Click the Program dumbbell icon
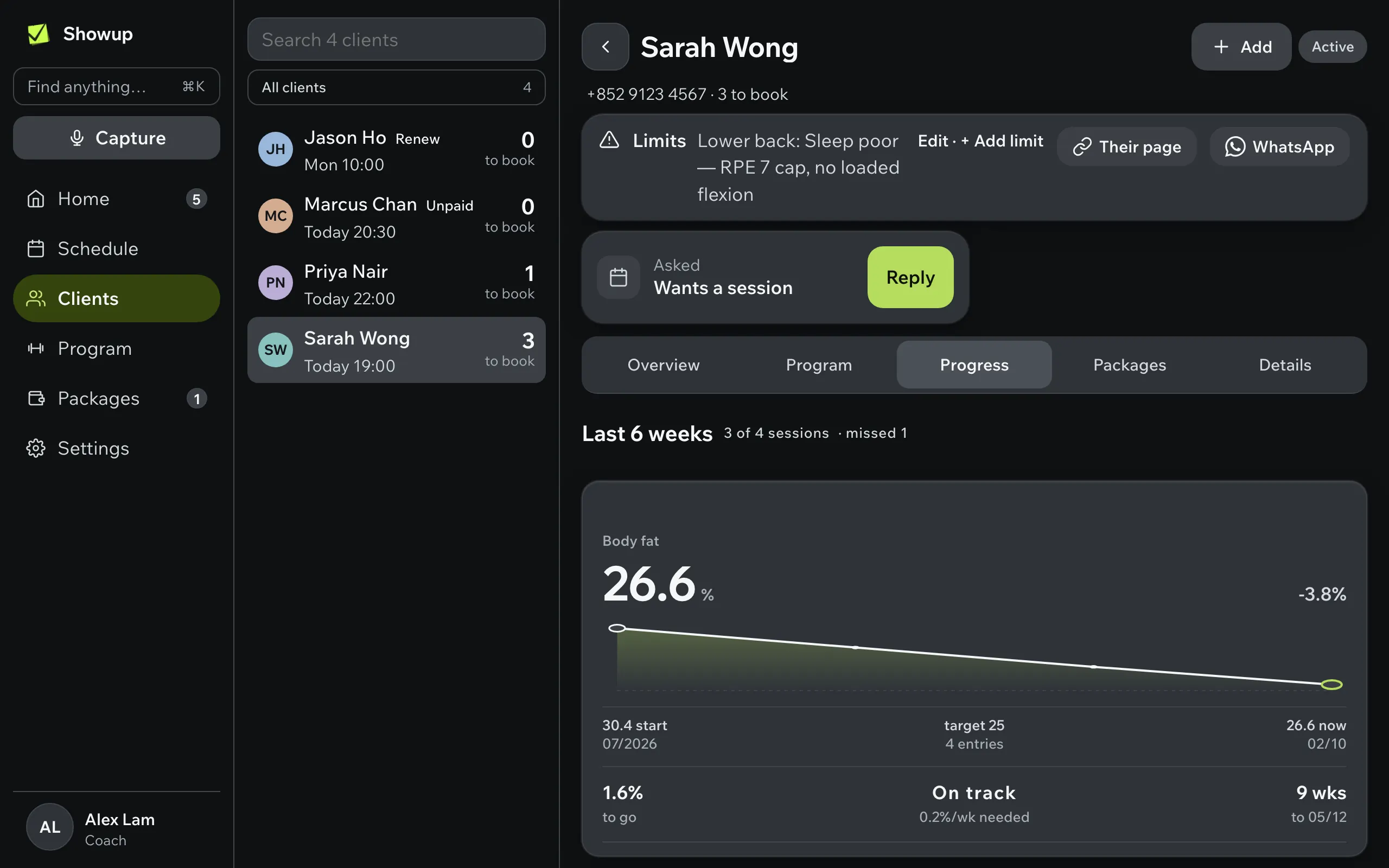This screenshot has width=1389, height=868. coord(36,348)
